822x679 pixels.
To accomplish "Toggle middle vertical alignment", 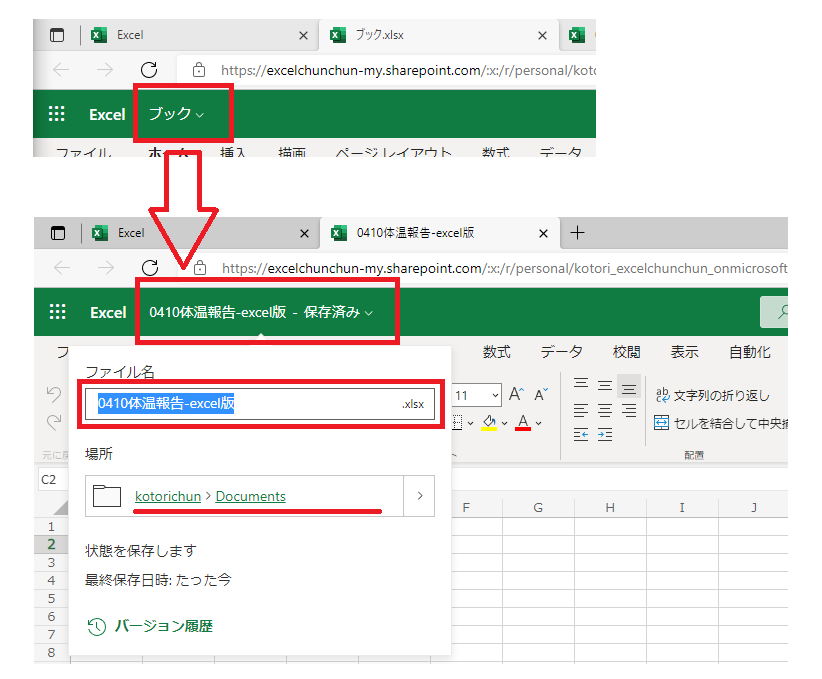I will pos(605,386).
